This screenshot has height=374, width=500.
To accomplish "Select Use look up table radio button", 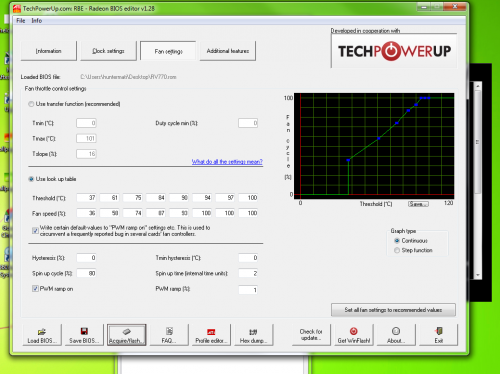I will point(31,179).
